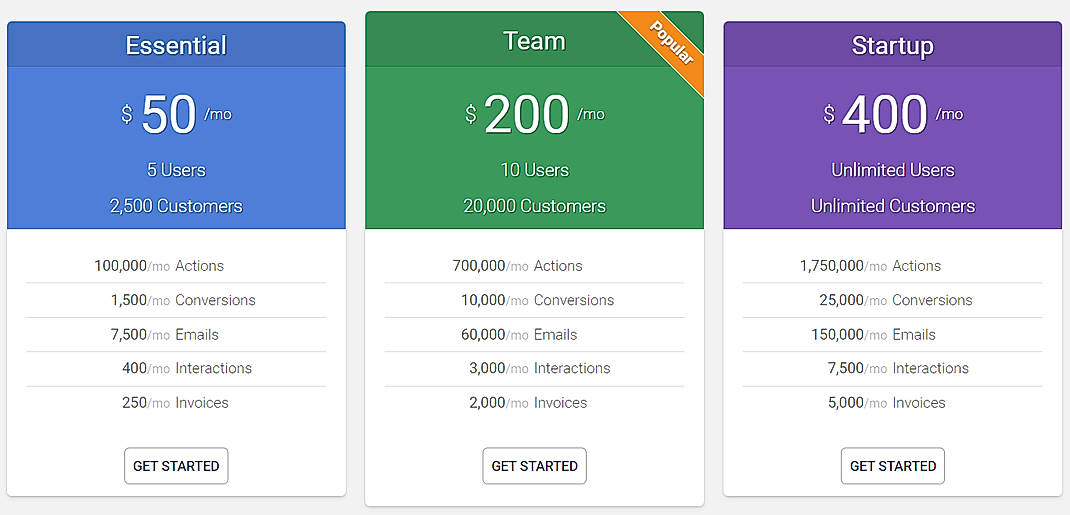
Task: Click the 5,000/mo Invoices row
Action: (x=893, y=403)
